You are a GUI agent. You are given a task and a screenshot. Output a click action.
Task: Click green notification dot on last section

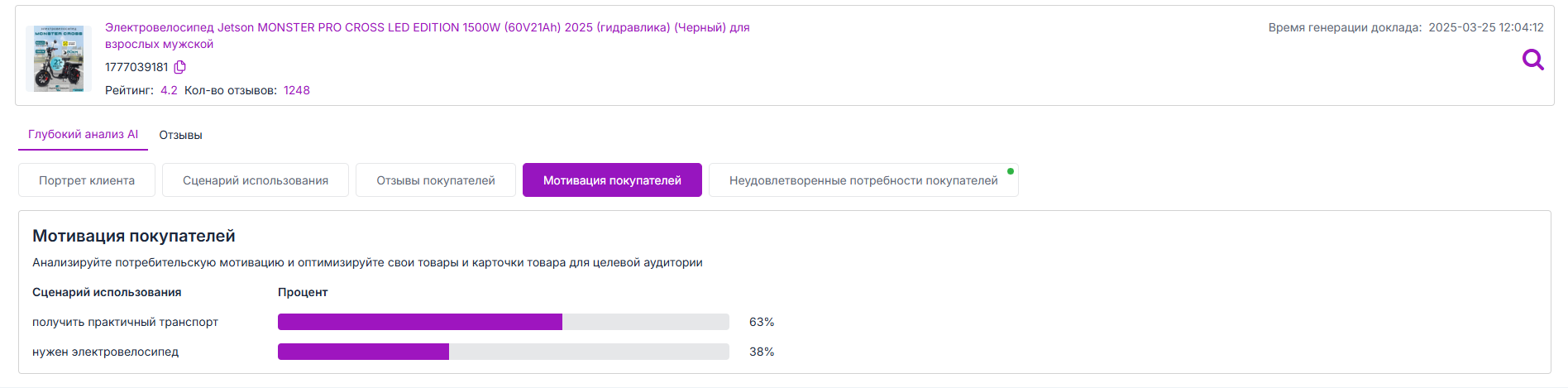click(x=1011, y=171)
